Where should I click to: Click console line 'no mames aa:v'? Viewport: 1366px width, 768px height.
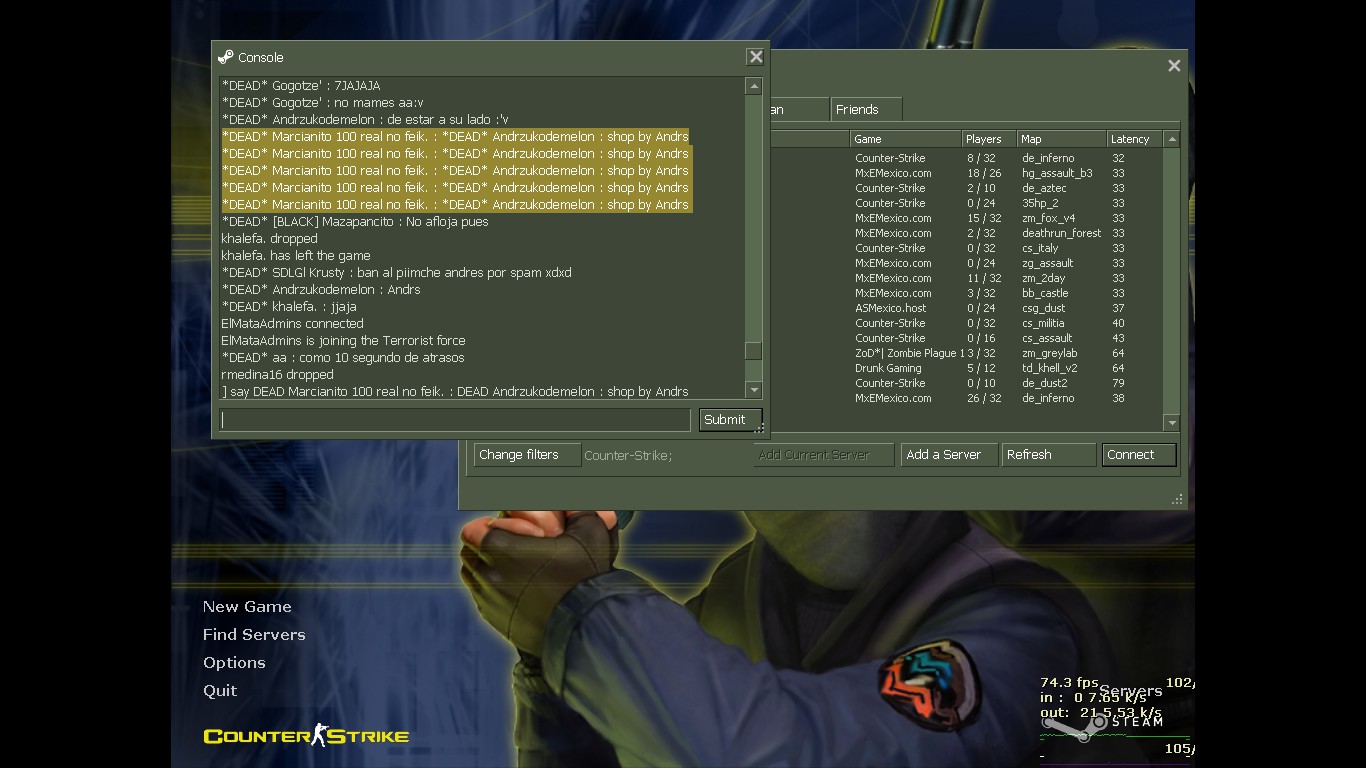tap(322, 103)
